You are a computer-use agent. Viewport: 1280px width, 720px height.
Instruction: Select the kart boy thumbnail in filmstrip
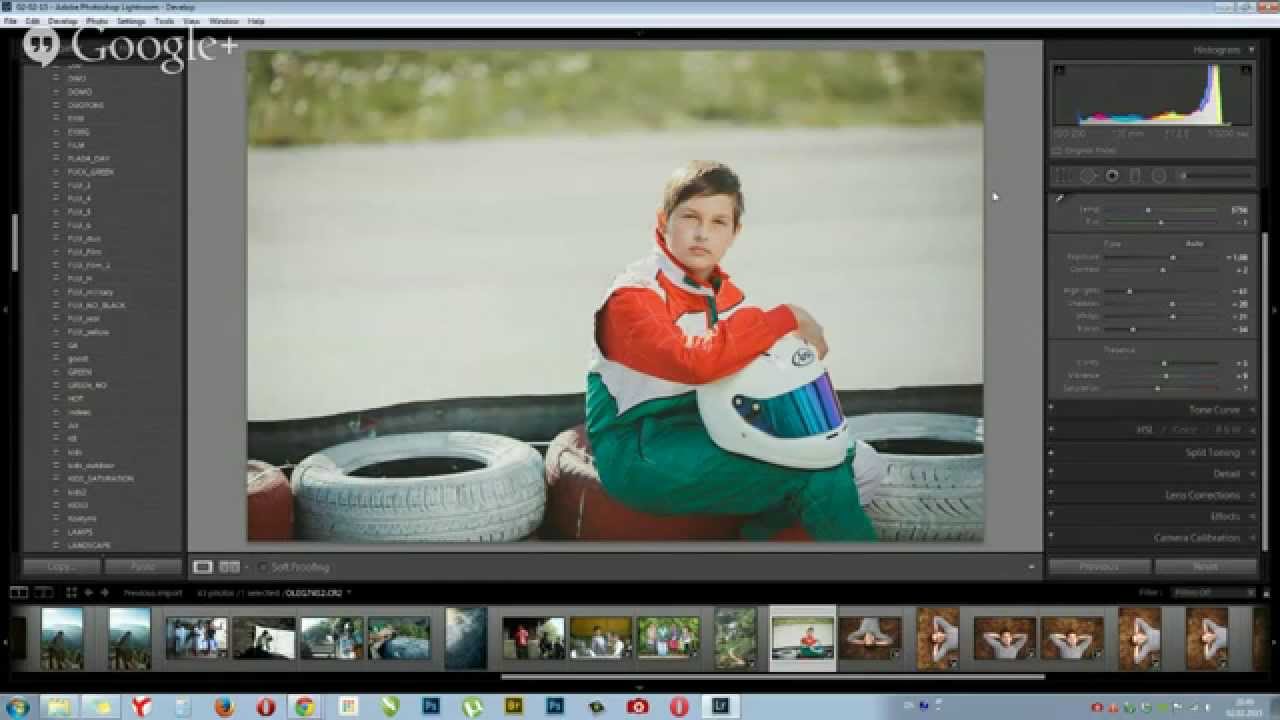point(803,638)
